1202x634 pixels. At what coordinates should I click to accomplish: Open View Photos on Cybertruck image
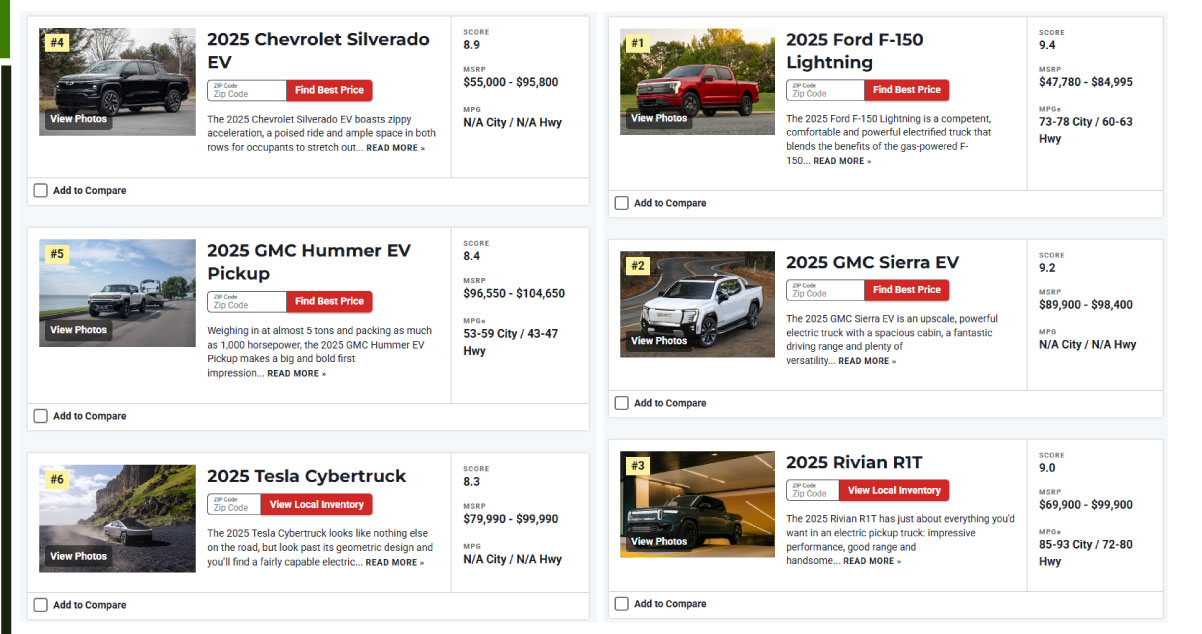[x=78, y=556]
